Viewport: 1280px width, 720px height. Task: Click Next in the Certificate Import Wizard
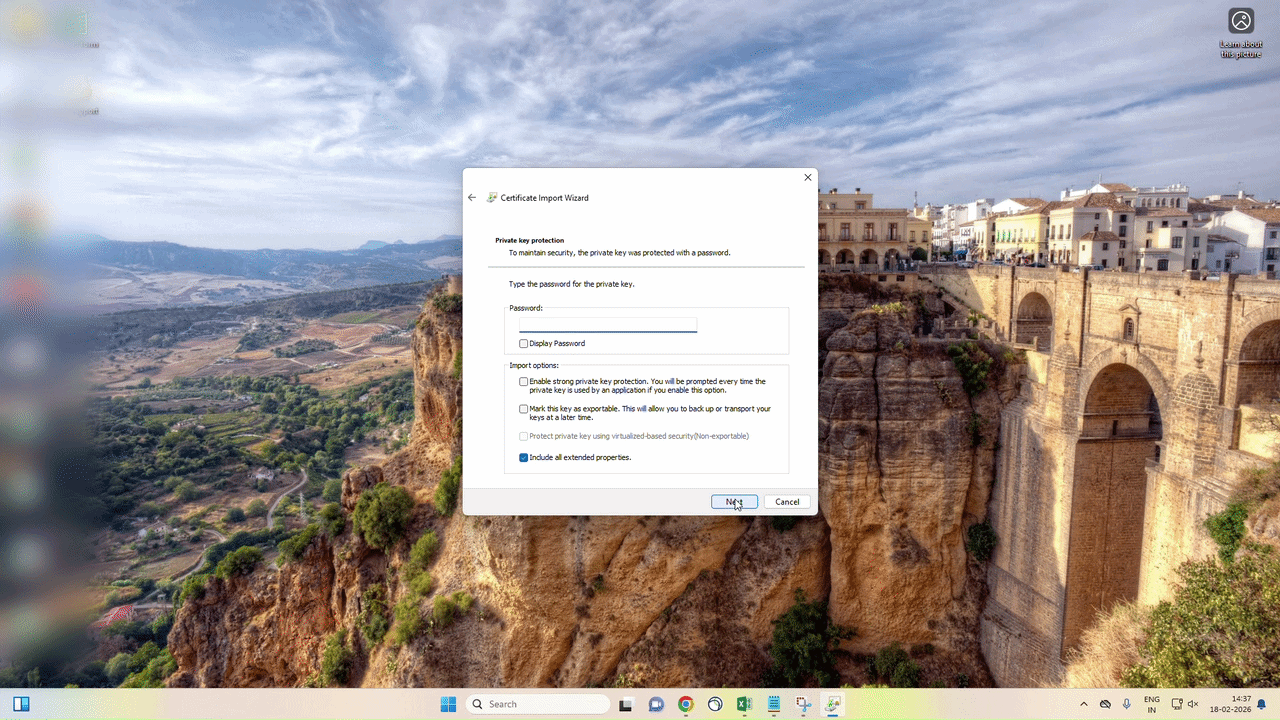point(733,501)
